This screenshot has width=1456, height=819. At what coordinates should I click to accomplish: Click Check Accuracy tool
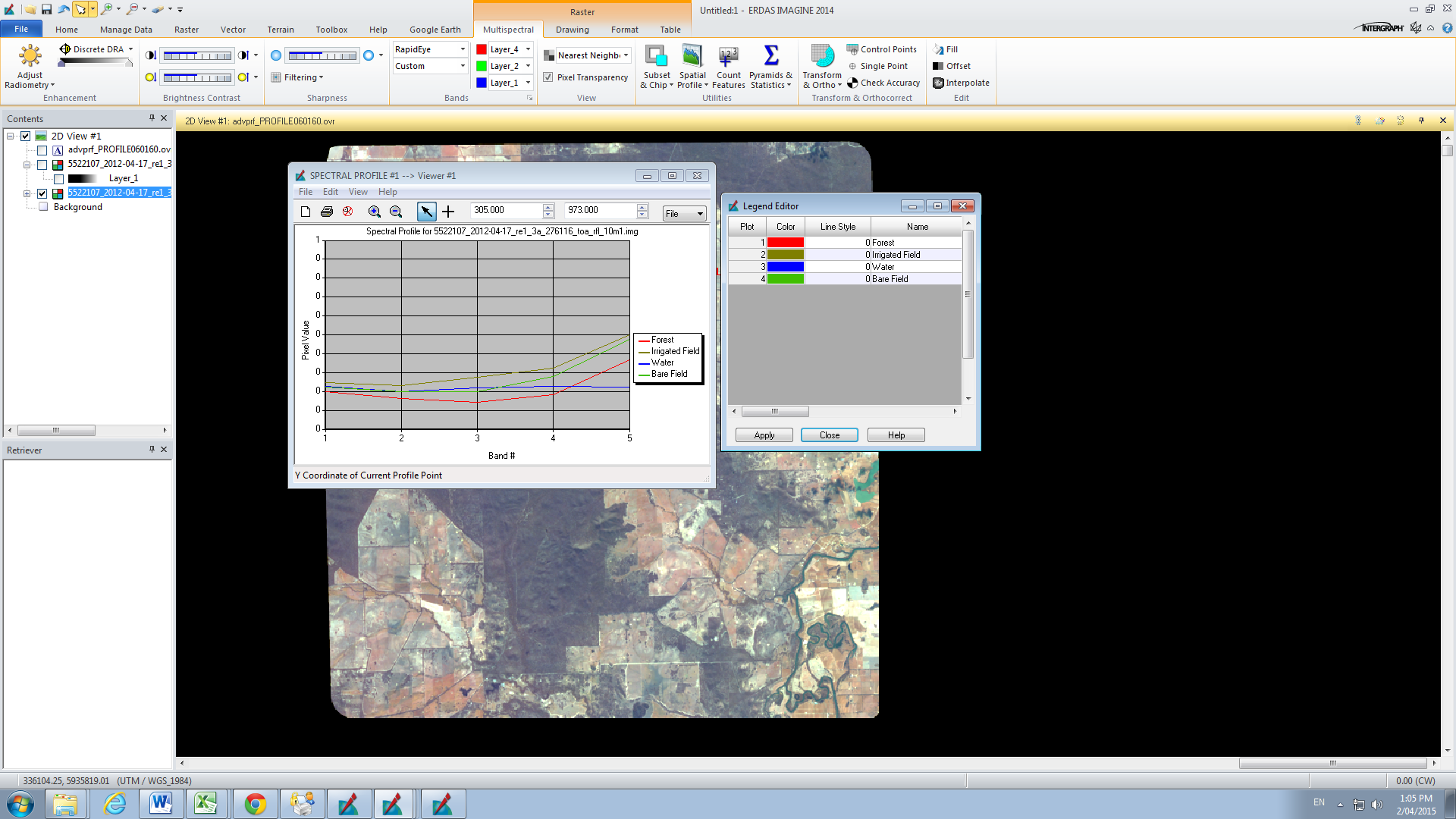coord(883,83)
